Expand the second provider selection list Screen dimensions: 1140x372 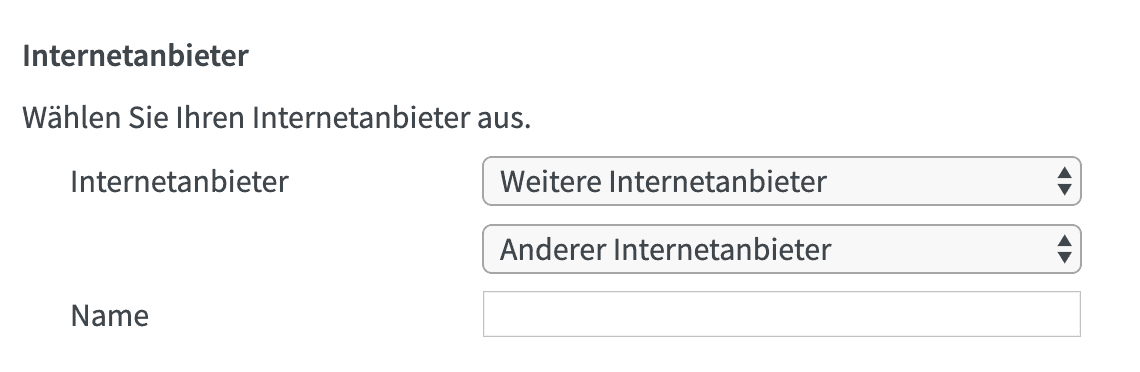782,249
